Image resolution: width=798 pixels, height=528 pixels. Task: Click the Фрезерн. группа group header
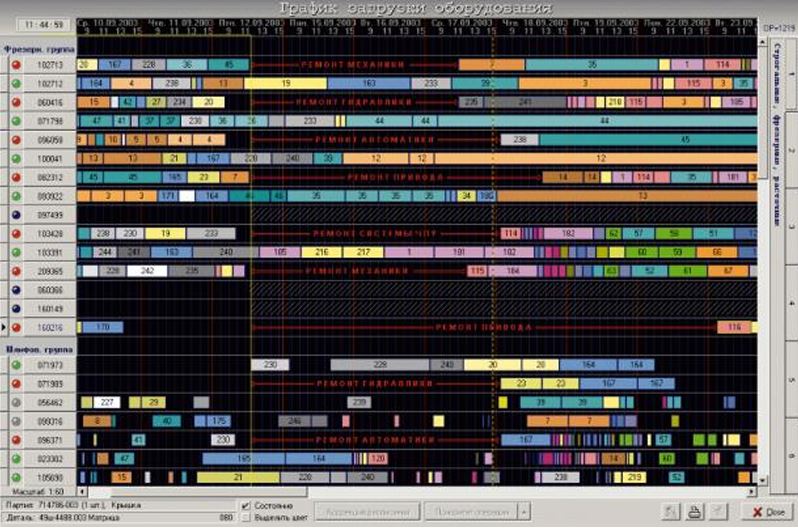(x=36, y=49)
